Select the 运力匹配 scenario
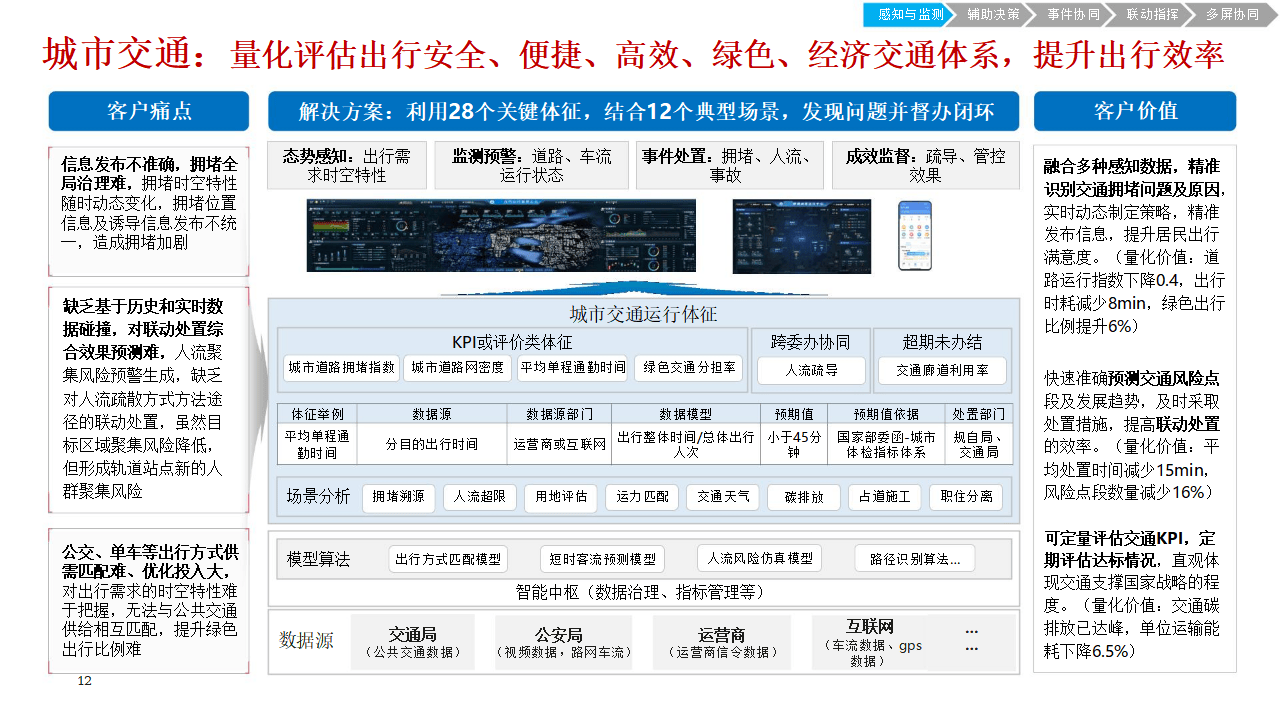This screenshot has height=720, width=1280. pyautogui.click(x=641, y=497)
